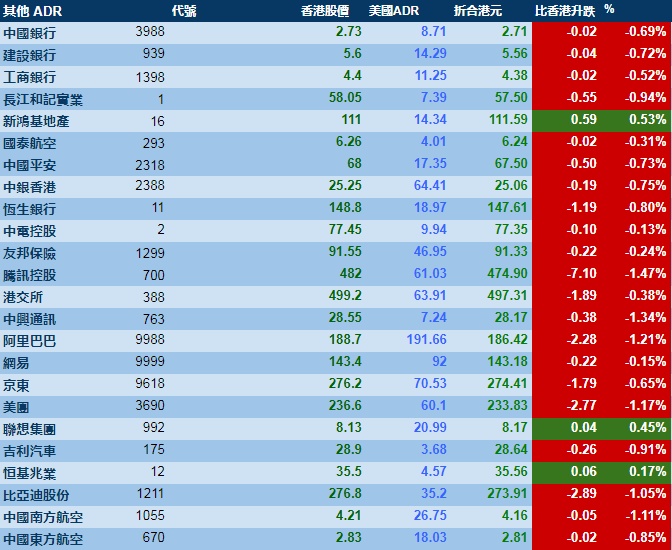
Task: Select the 恆生銀行 stock name
Action: tap(30, 209)
